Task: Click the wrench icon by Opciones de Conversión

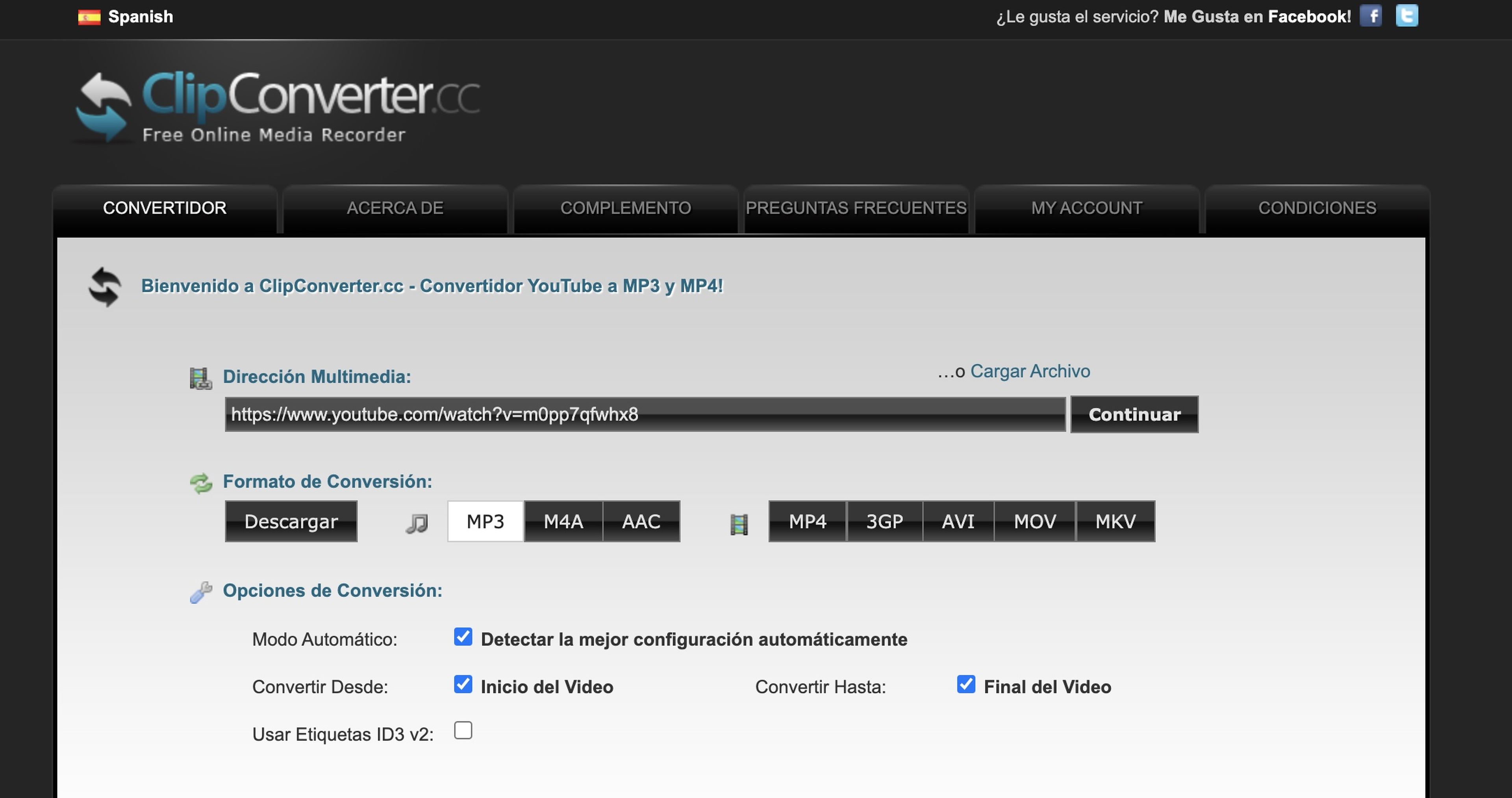Action: [201, 592]
